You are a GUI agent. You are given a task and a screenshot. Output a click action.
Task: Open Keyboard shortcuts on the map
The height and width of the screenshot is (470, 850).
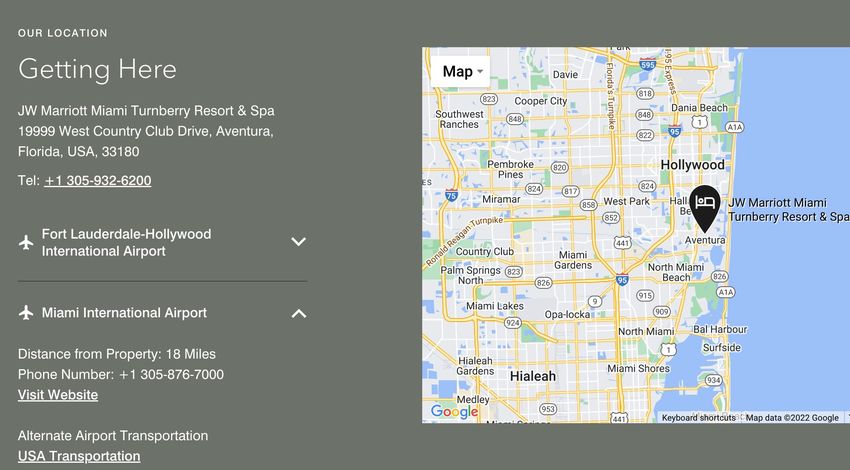pyautogui.click(x=699, y=417)
